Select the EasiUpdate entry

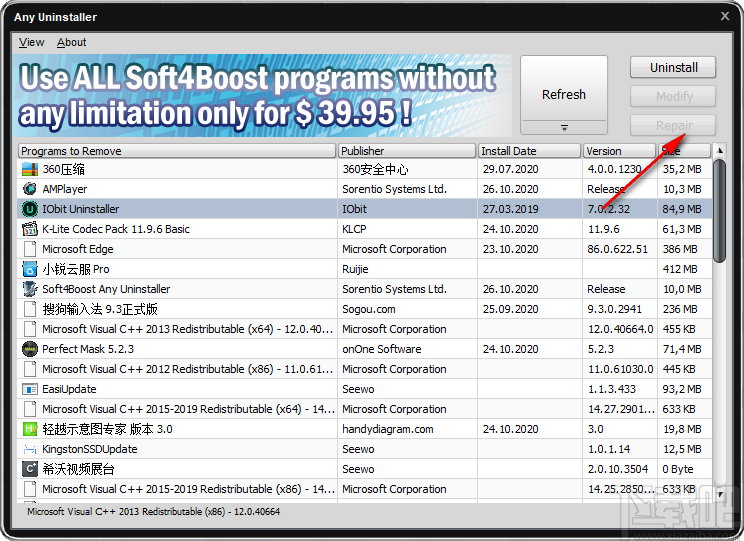click(69, 389)
